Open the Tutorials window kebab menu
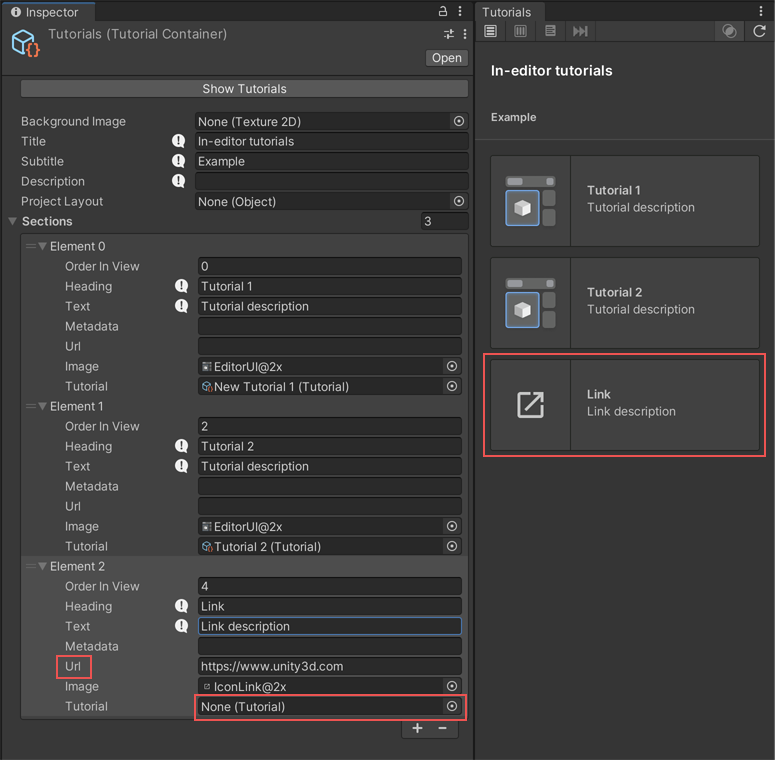The height and width of the screenshot is (760, 775). (761, 12)
